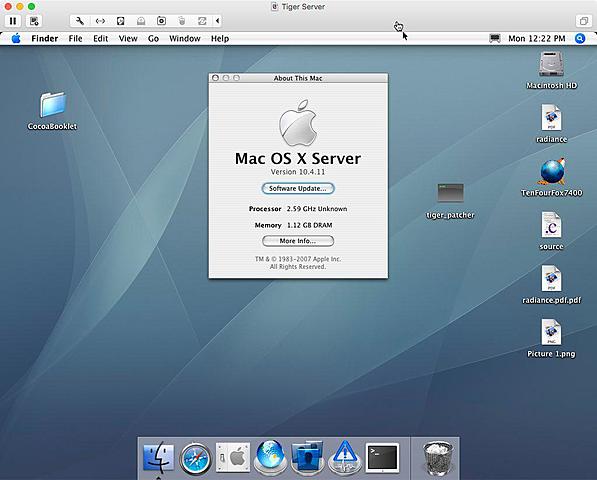Launch Safari from the Dock

(x=196, y=458)
